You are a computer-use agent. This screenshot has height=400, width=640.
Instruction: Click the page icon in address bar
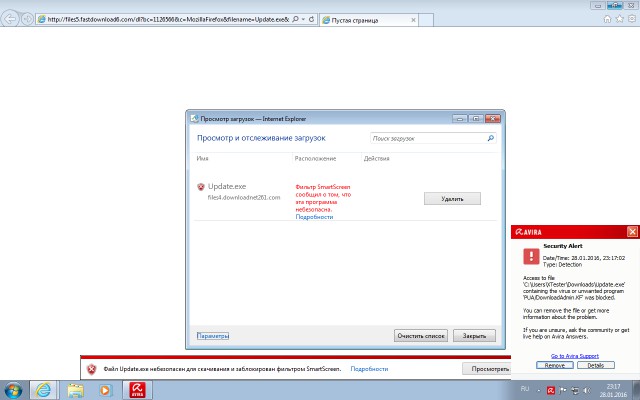(x=41, y=19)
